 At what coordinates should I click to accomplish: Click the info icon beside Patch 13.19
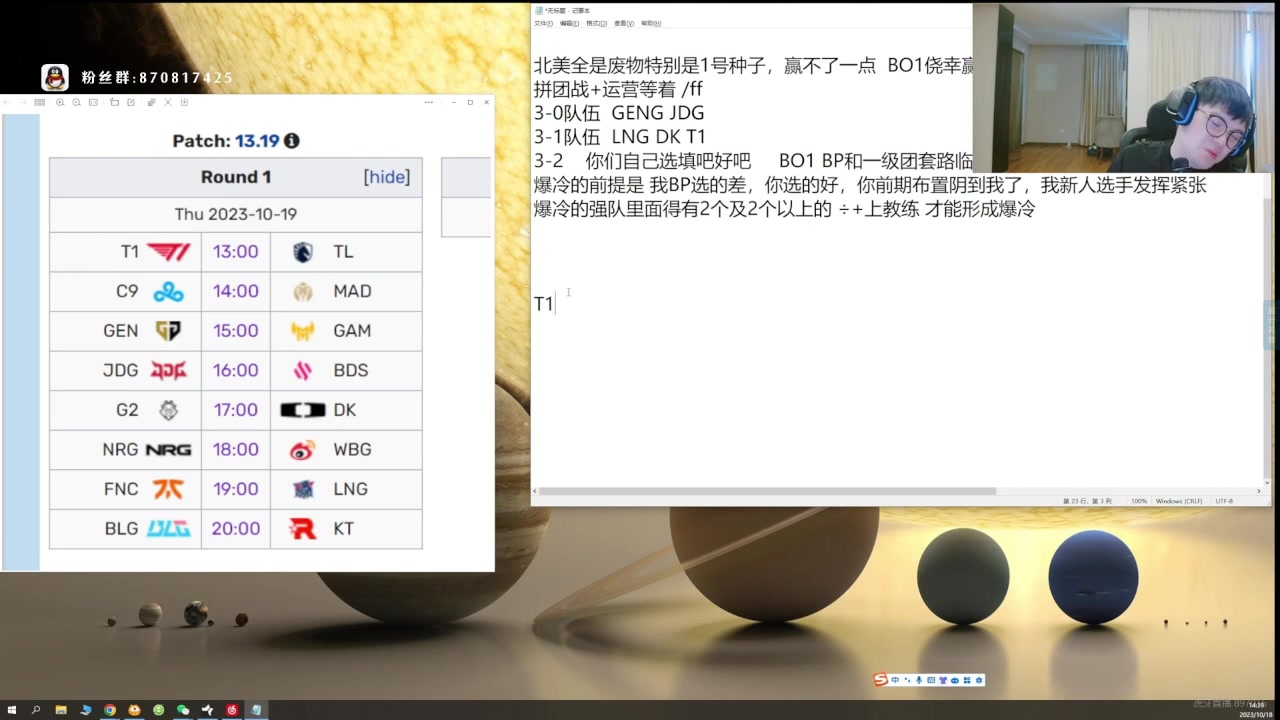pyautogui.click(x=292, y=141)
